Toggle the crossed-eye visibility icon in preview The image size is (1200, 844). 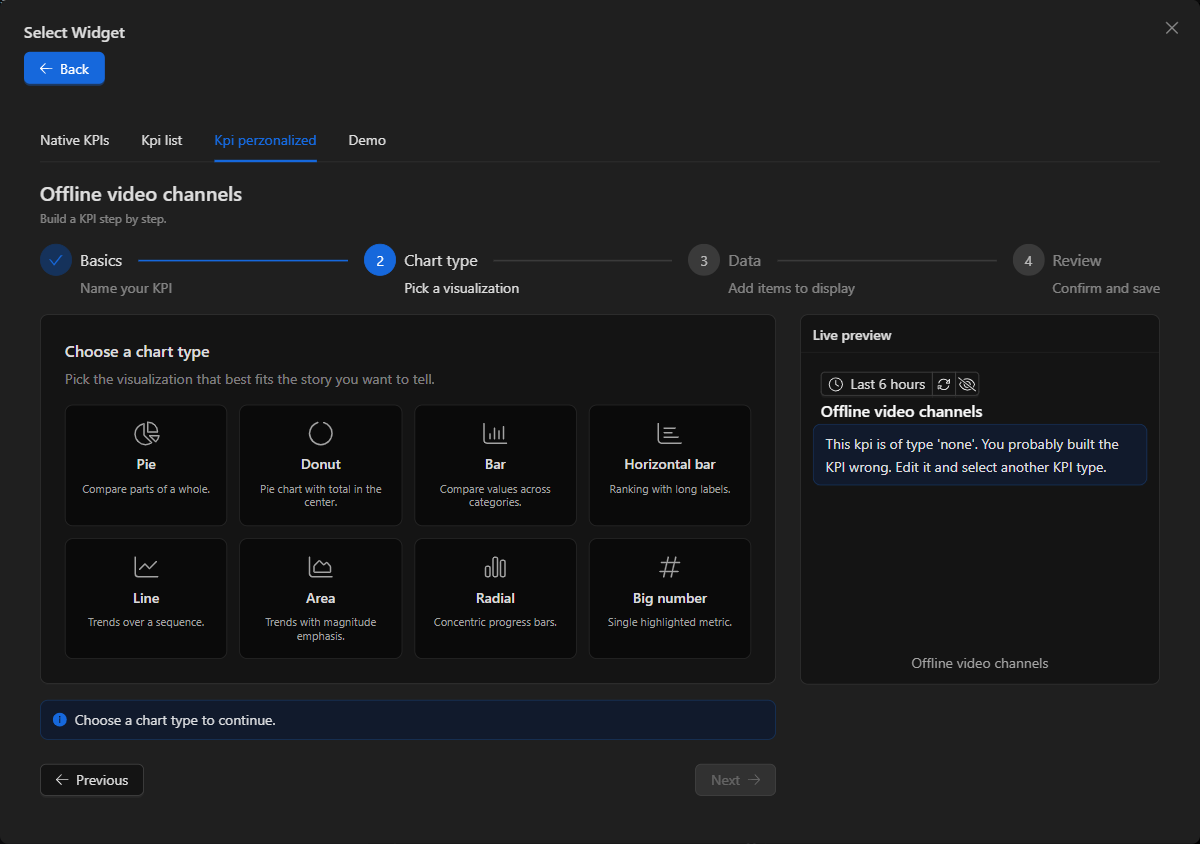(x=966, y=384)
